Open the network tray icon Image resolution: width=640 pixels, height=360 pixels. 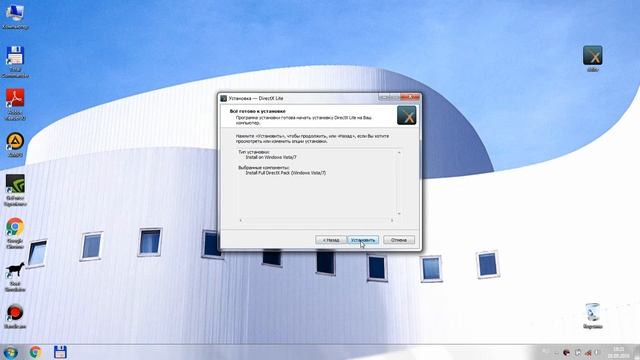click(x=588, y=353)
